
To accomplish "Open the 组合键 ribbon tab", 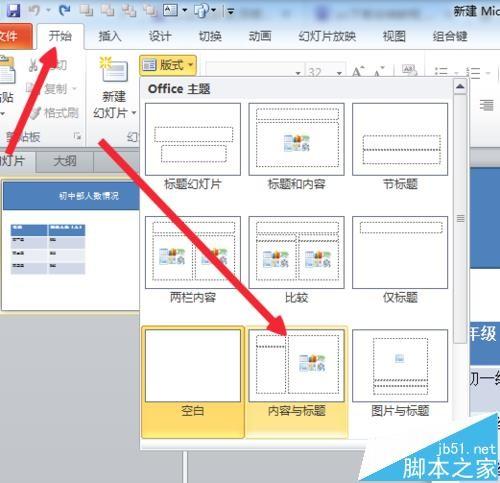I will [x=450, y=36].
